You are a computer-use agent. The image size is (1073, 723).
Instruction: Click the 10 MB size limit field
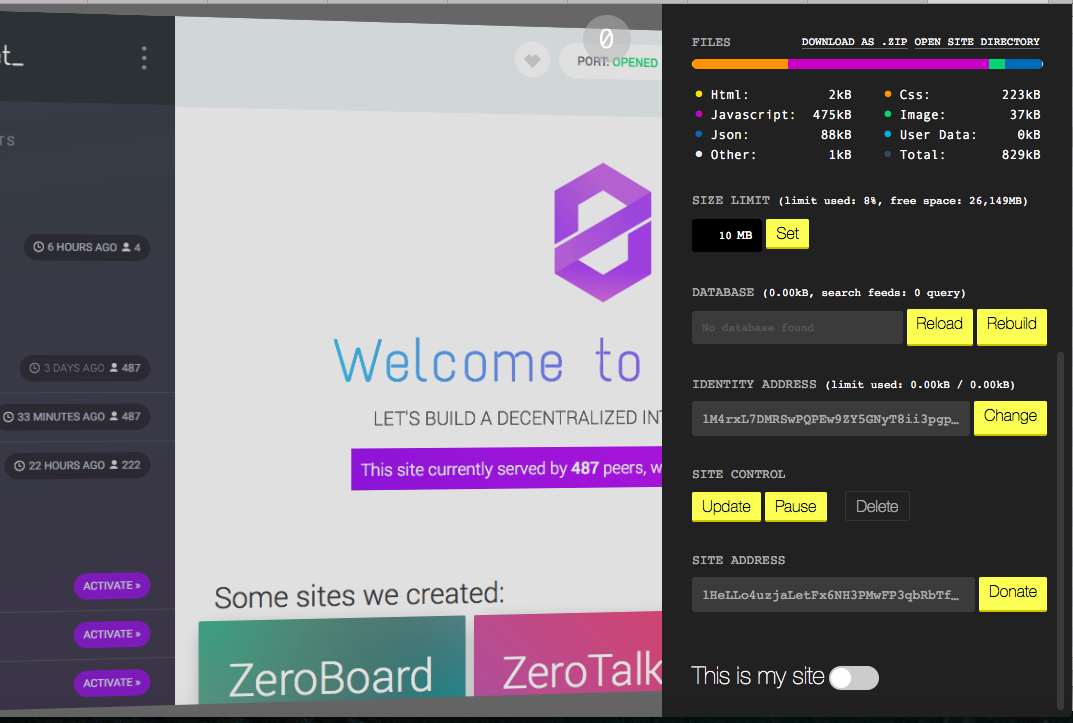coord(726,235)
